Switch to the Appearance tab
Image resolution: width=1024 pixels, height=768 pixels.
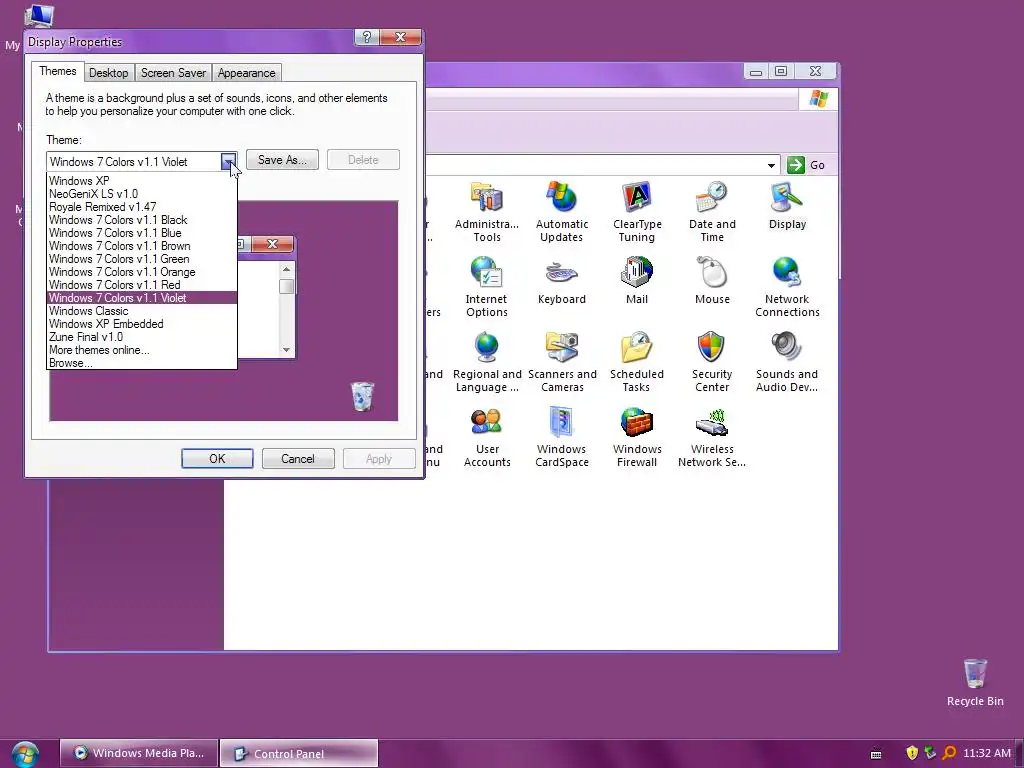[x=246, y=73]
